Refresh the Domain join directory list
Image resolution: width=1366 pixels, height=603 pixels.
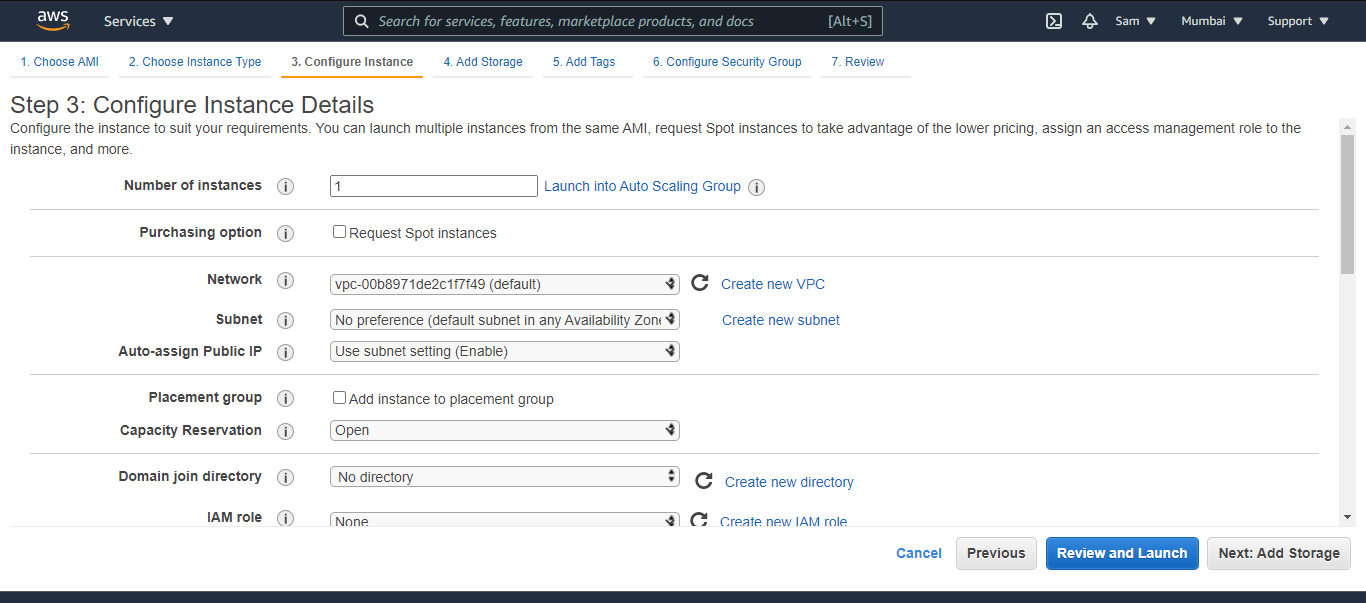(703, 480)
